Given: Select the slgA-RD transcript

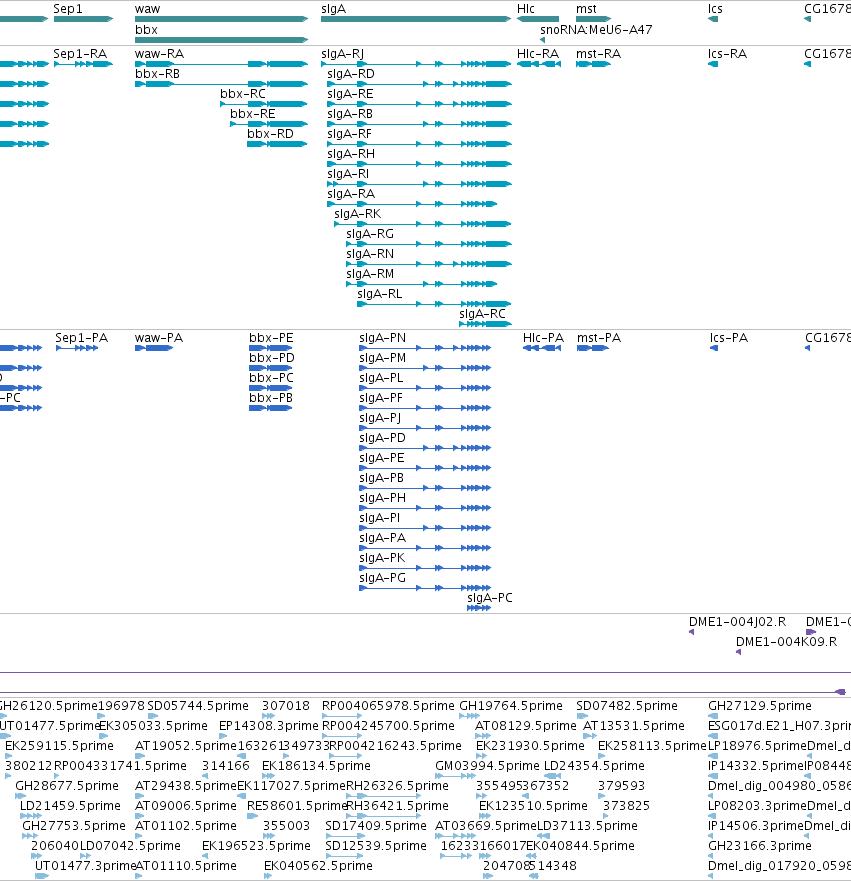Looking at the screenshot, I should pos(419,84).
